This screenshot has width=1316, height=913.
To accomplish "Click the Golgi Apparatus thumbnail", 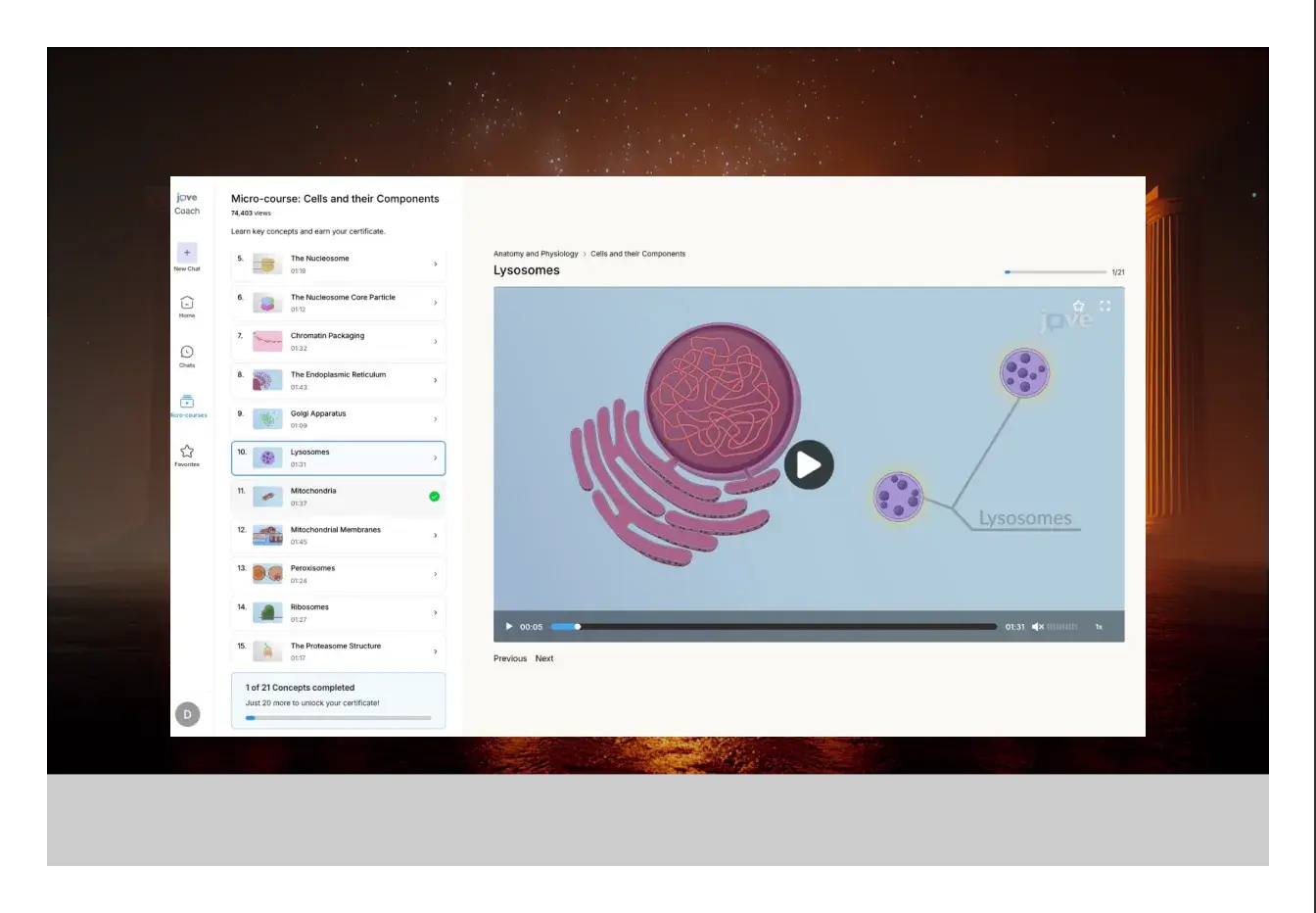I will pyautogui.click(x=267, y=419).
